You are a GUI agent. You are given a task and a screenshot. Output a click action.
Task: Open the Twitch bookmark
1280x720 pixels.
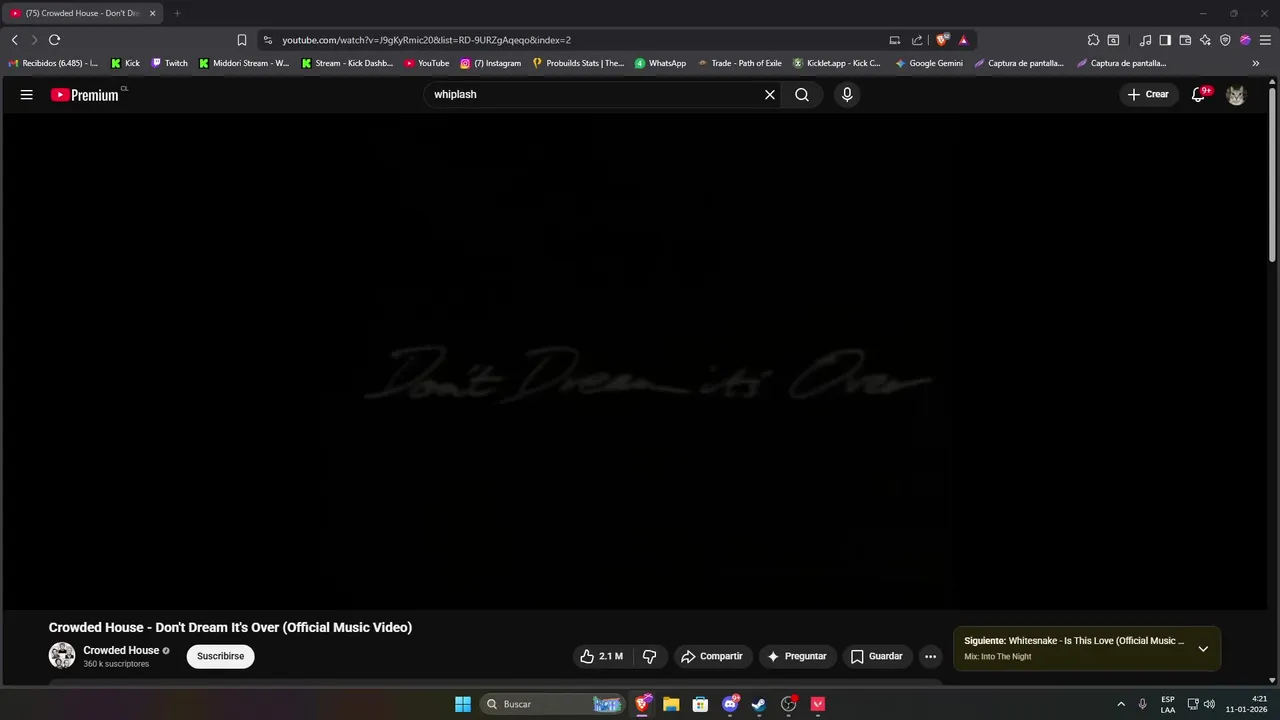(x=169, y=63)
